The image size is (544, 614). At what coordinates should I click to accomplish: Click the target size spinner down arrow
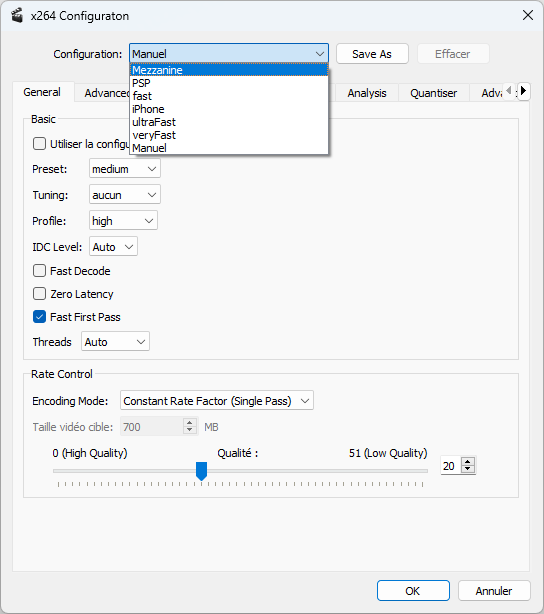[x=190, y=430]
